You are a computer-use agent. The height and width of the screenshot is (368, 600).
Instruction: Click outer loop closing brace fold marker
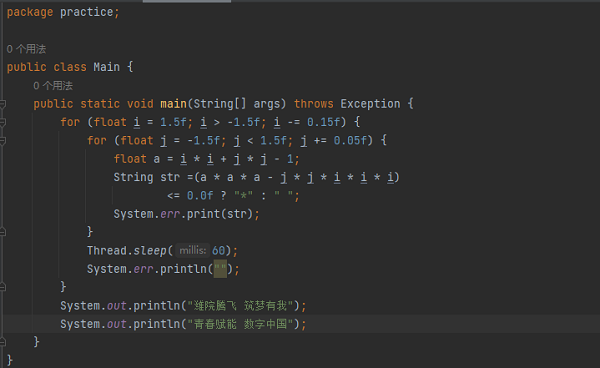point(2,287)
